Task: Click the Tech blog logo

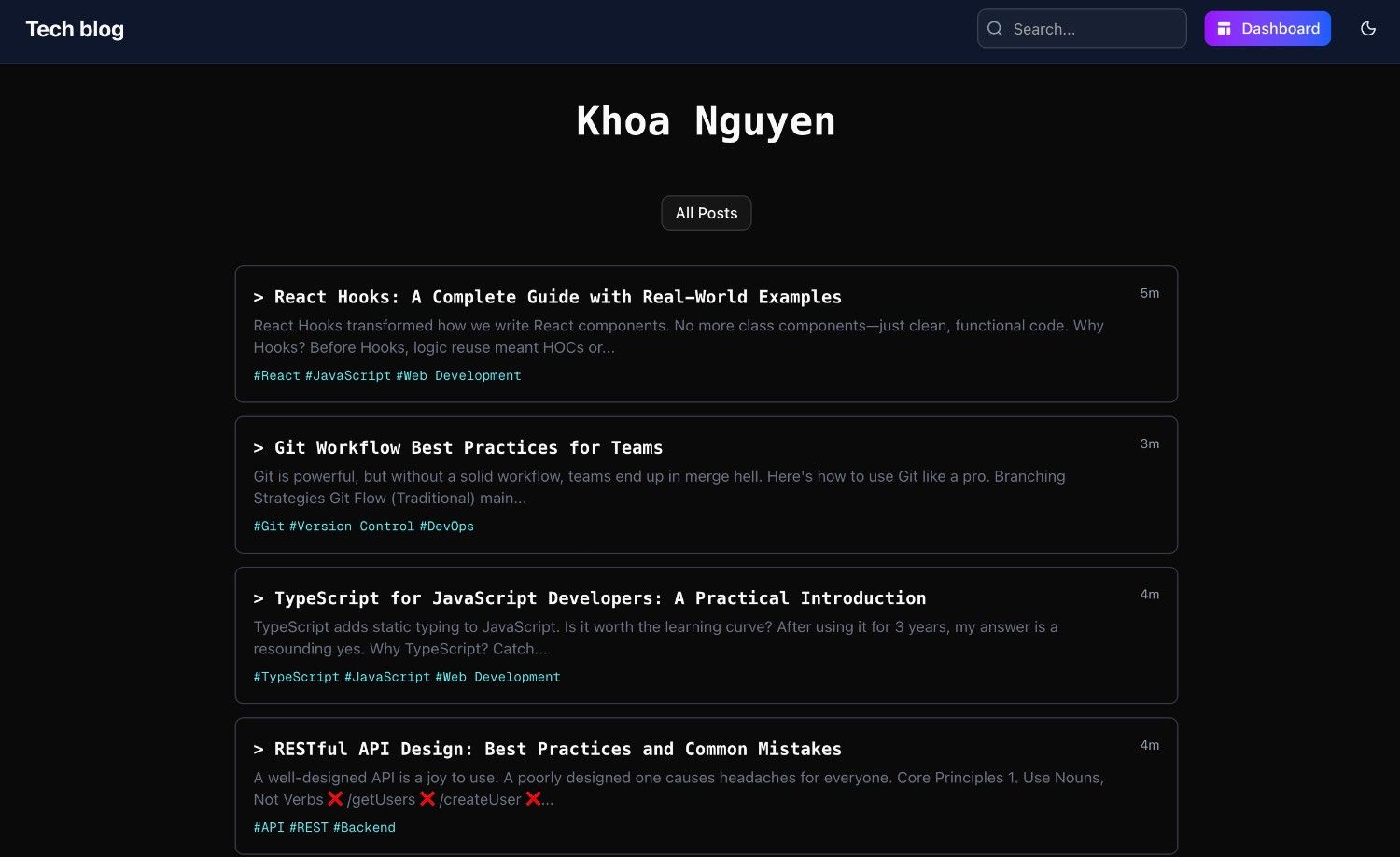Action: tap(74, 29)
